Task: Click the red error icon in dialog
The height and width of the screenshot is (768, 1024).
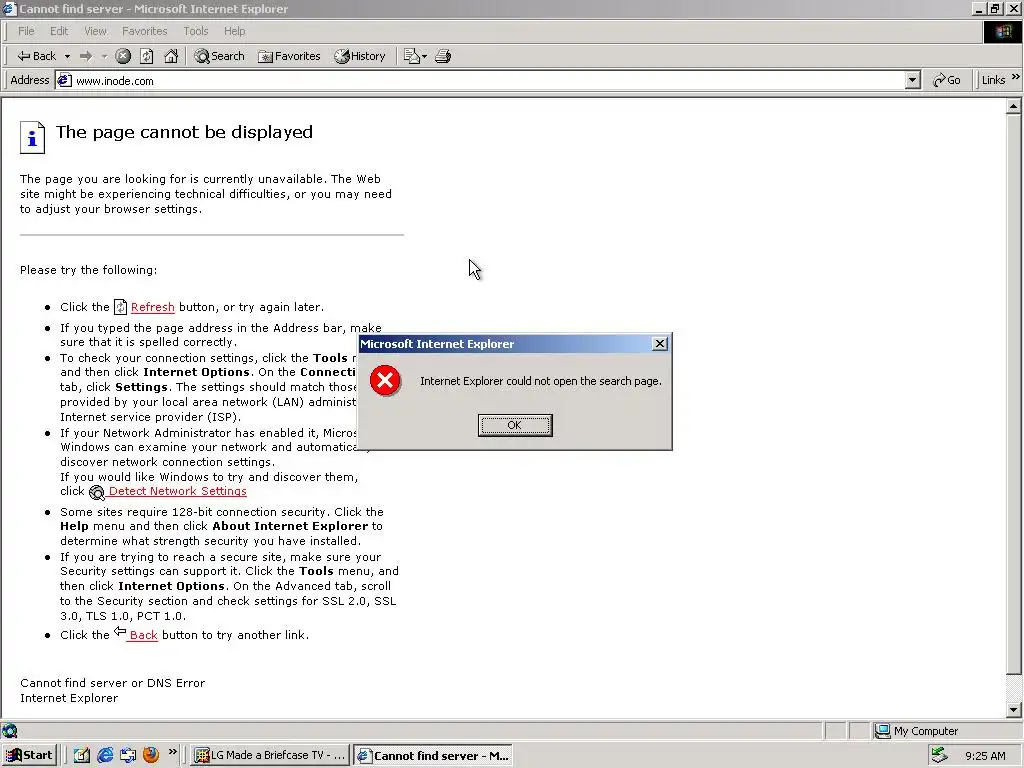Action: [x=385, y=381]
